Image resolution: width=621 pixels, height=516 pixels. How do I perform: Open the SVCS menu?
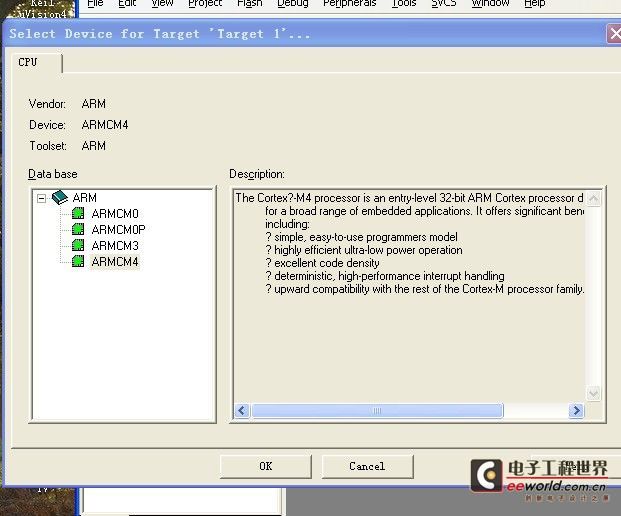click(x=444, y=4)
